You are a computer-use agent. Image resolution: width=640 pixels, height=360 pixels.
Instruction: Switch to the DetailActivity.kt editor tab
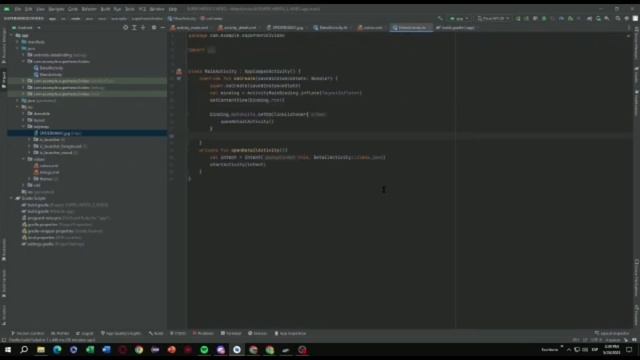[x=331, y=28]
